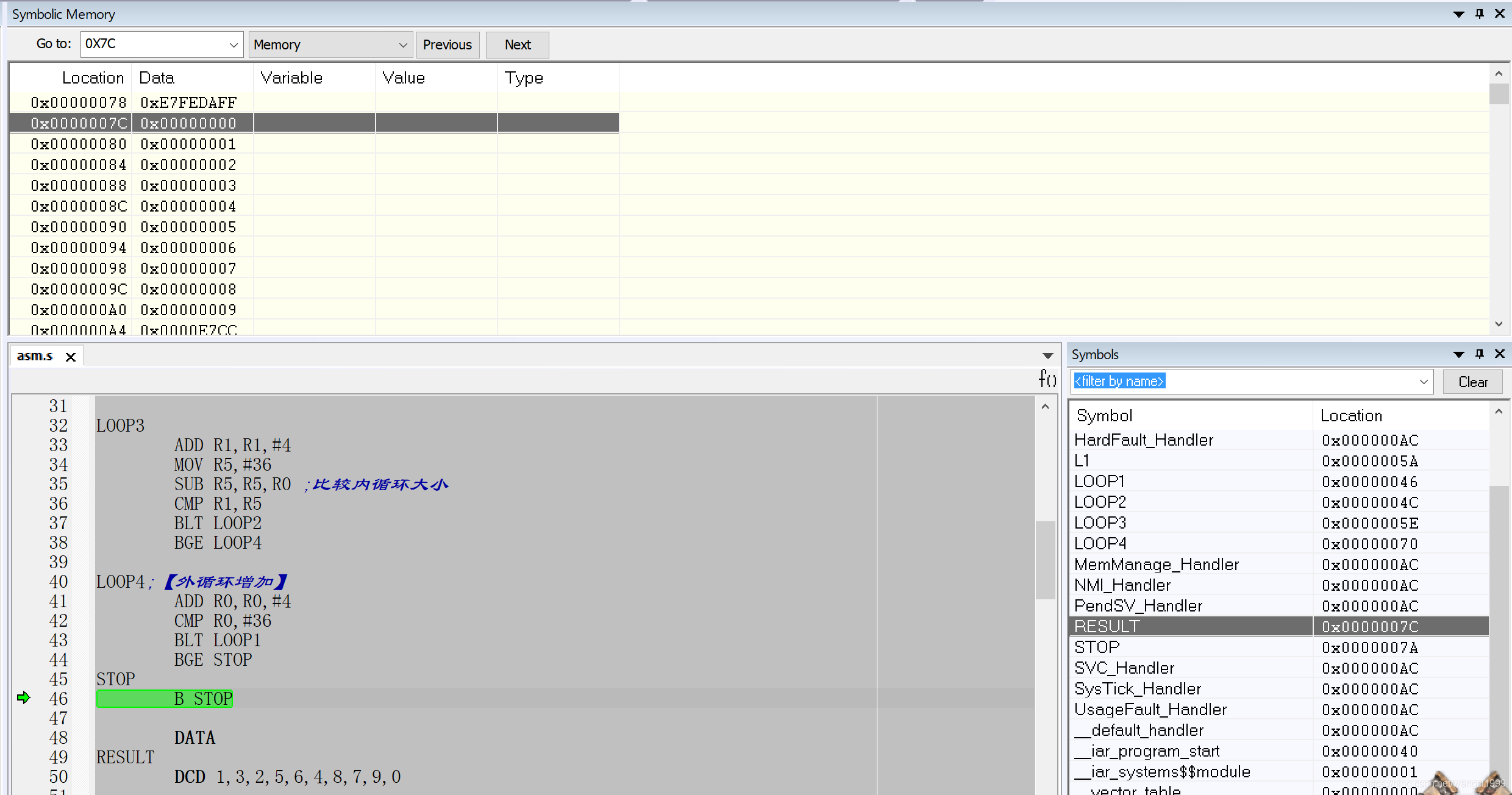
Task: Click the Location column header in memory view
Action: (x=93, y=78)
